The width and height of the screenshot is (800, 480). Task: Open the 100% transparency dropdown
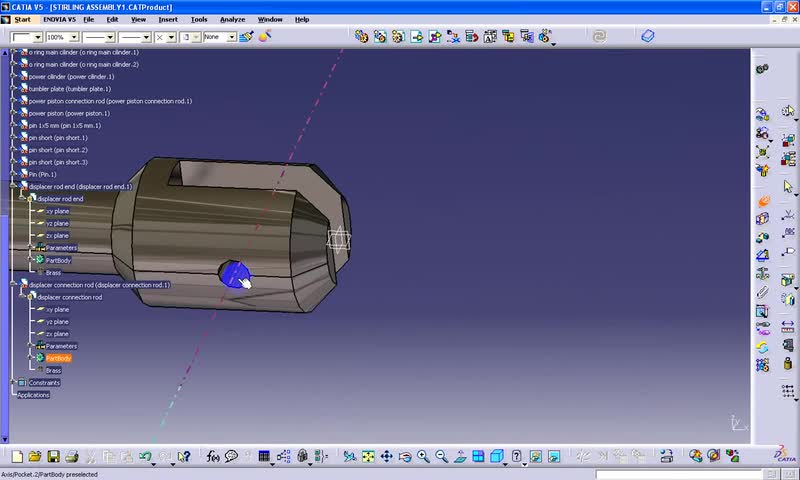tap(73, 37)
